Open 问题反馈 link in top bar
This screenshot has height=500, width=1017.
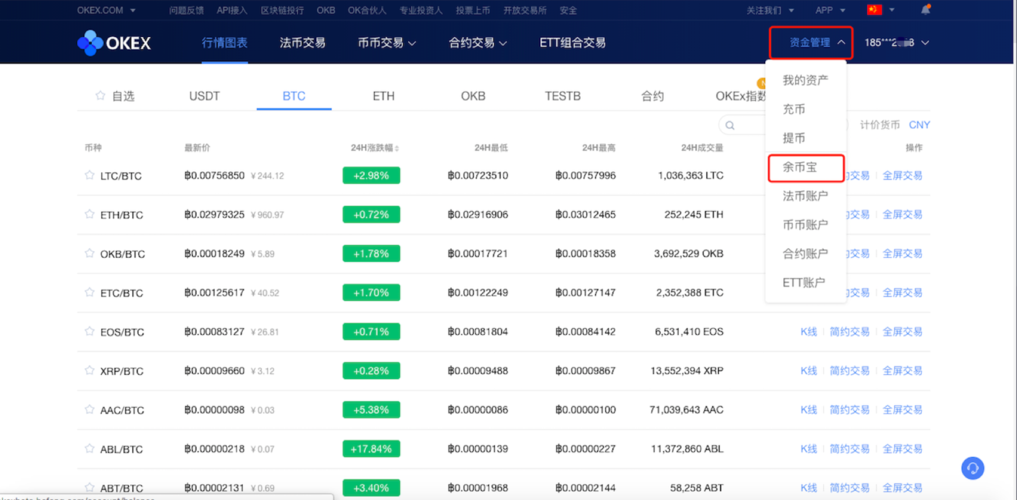pos(185,10)
